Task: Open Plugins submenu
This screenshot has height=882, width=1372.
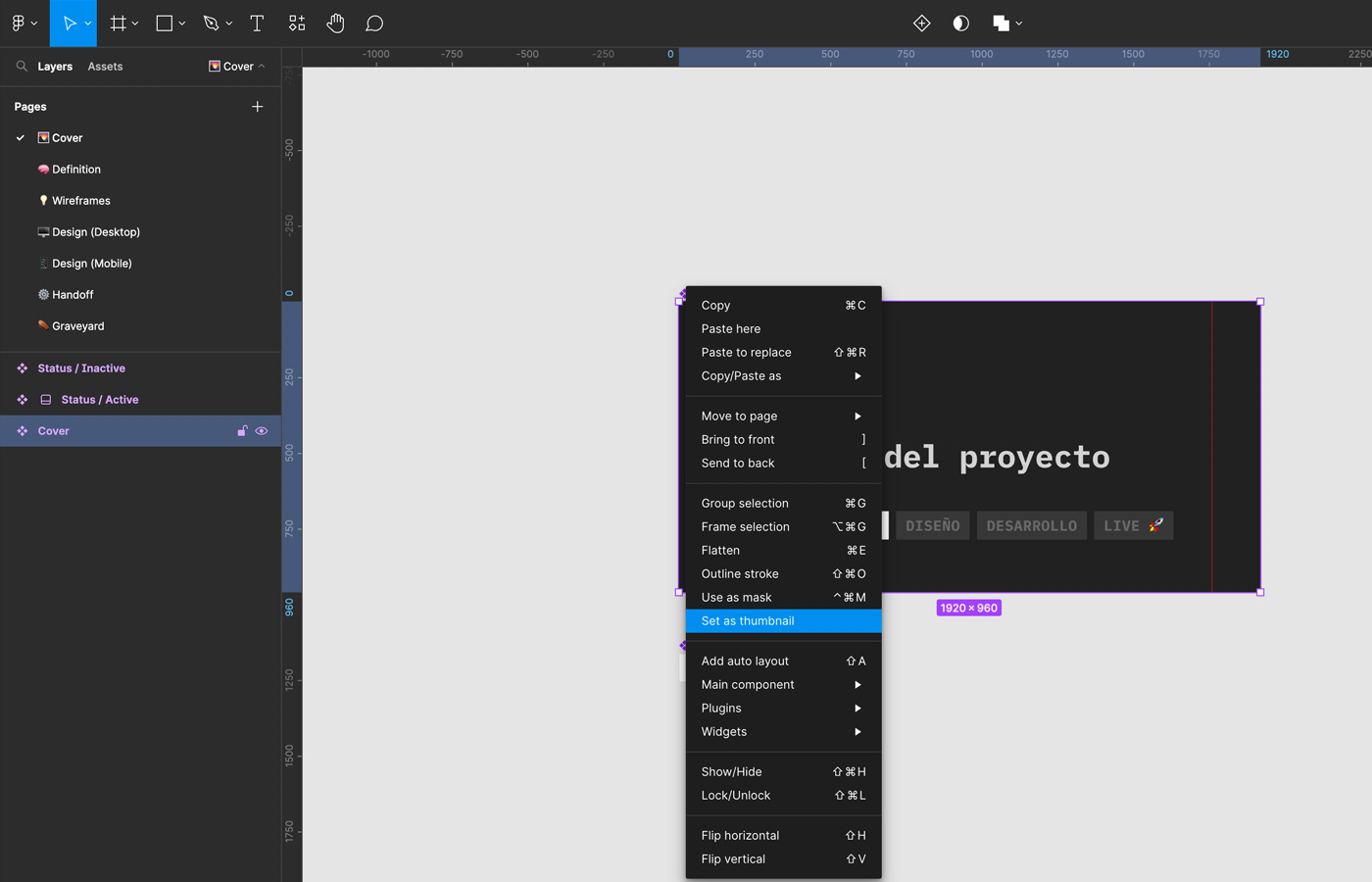Action: pyautogui.click(x=784, y=709)
